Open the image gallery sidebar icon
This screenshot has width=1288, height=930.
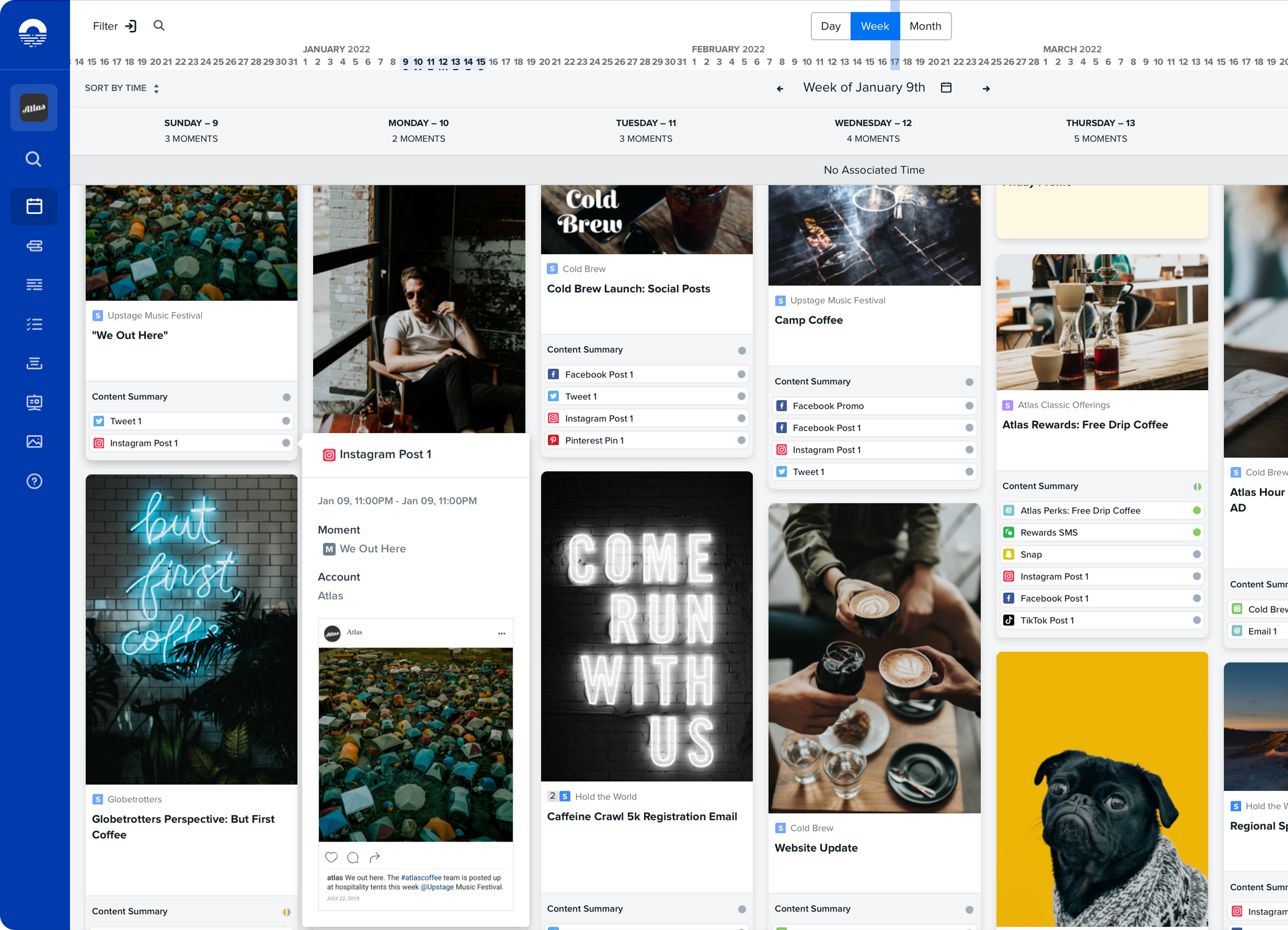[x=34, y=441]
